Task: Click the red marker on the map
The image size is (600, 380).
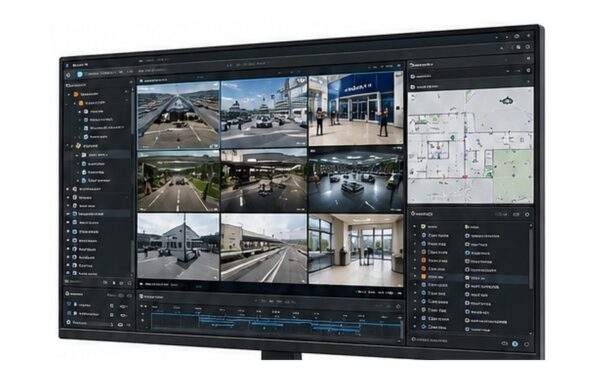Action: click(x=465, y=177)
